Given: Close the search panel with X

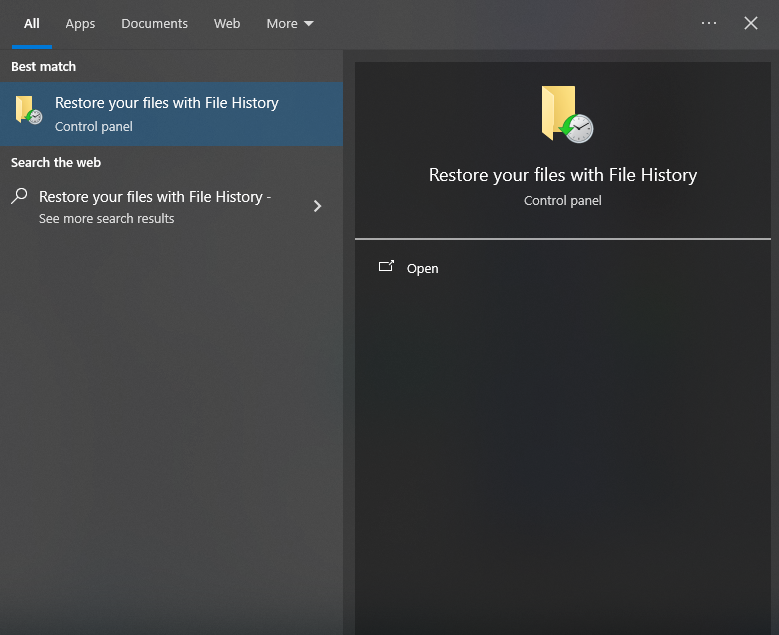Looking at the screenshot, I should tap(751, 23).
